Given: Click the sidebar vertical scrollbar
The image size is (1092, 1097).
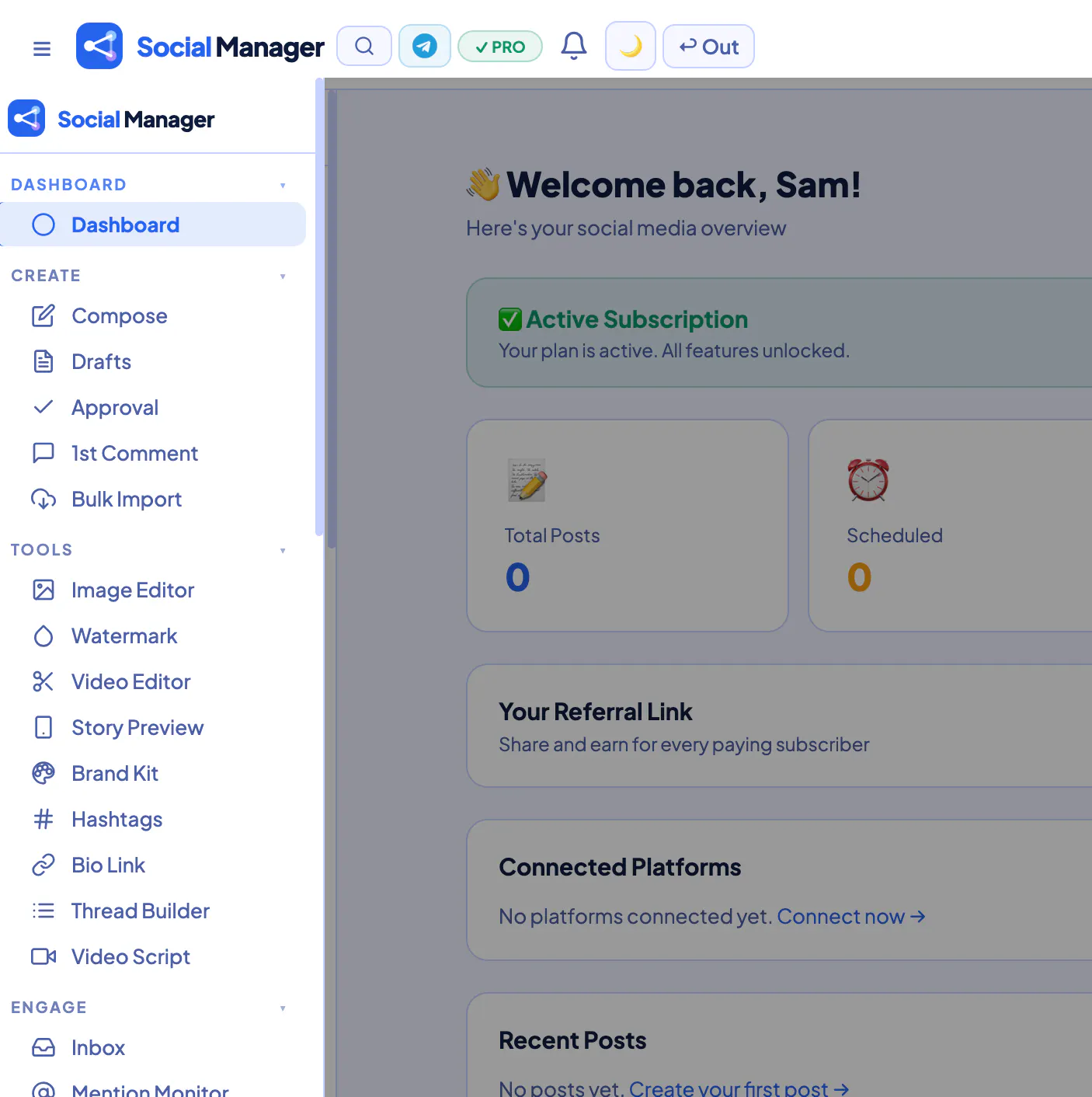Looking at the screenshot, I should coord(319,307).
